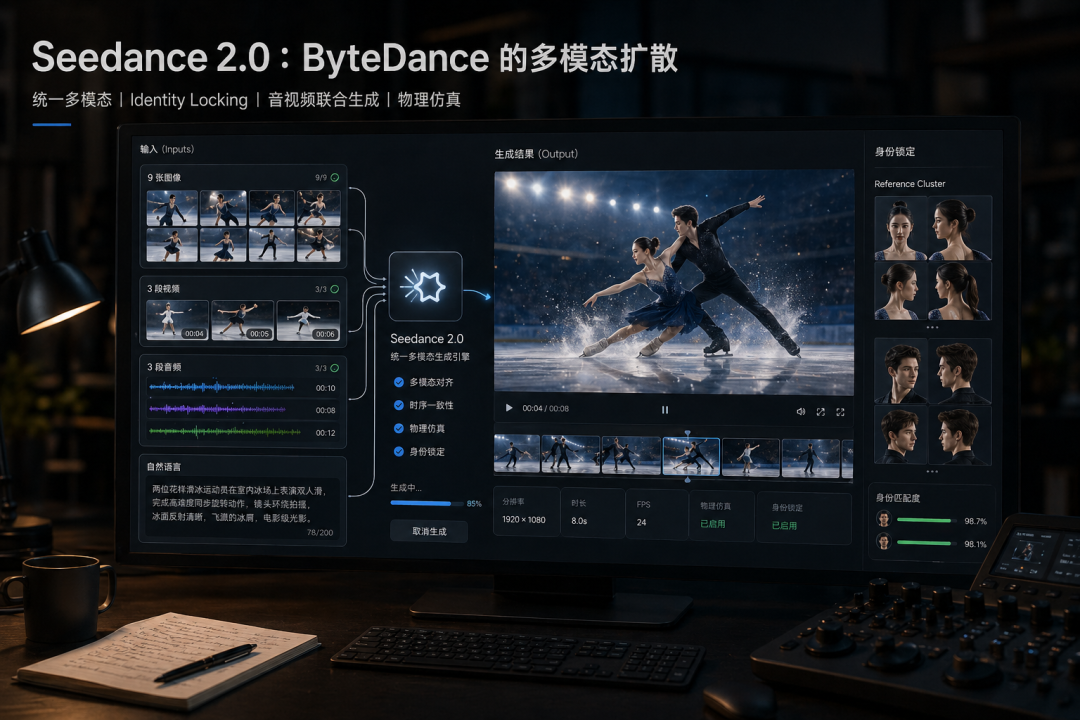Click the 98.7% identity match green bar
This screenshot has height=720, width=1080.
pos(927,520)
